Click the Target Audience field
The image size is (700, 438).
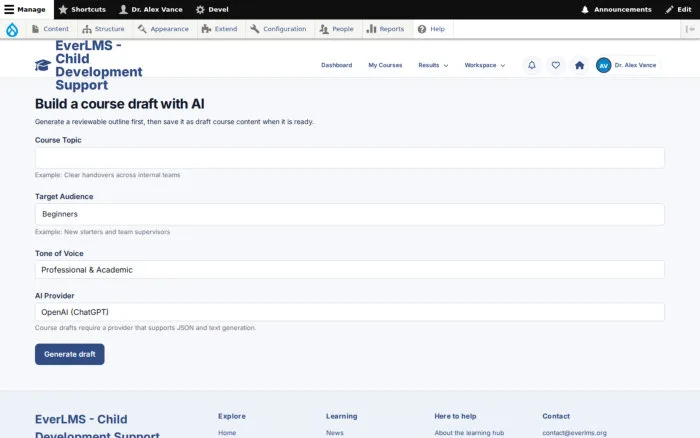coord(350,214)
